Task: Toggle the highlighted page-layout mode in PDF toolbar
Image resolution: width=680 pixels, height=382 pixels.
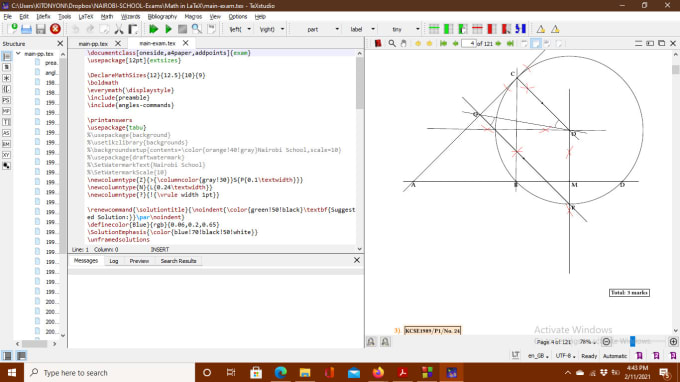Action: click(x=536, y=43)
